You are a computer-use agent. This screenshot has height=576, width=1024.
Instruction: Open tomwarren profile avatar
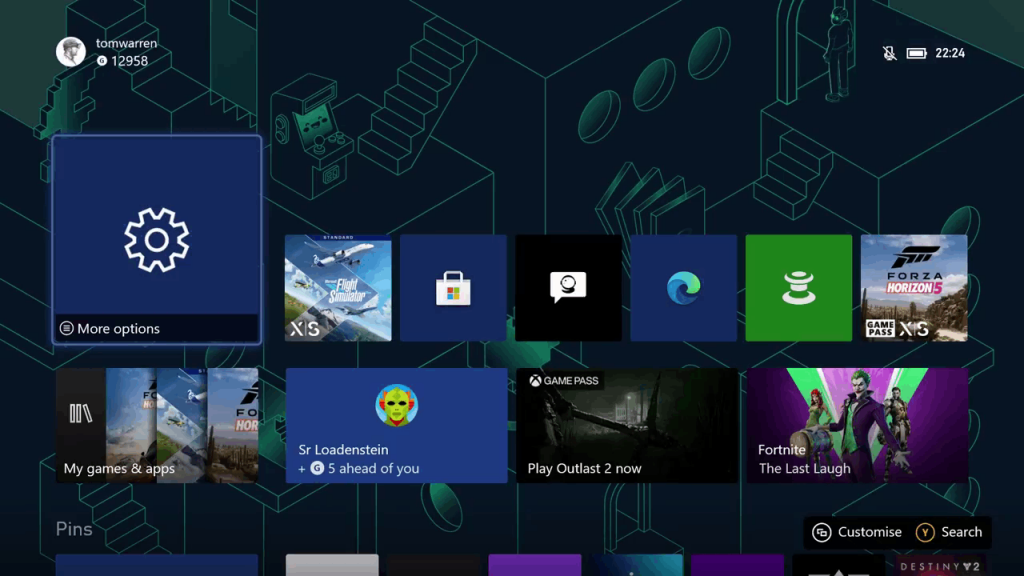[x=71, y=52]
